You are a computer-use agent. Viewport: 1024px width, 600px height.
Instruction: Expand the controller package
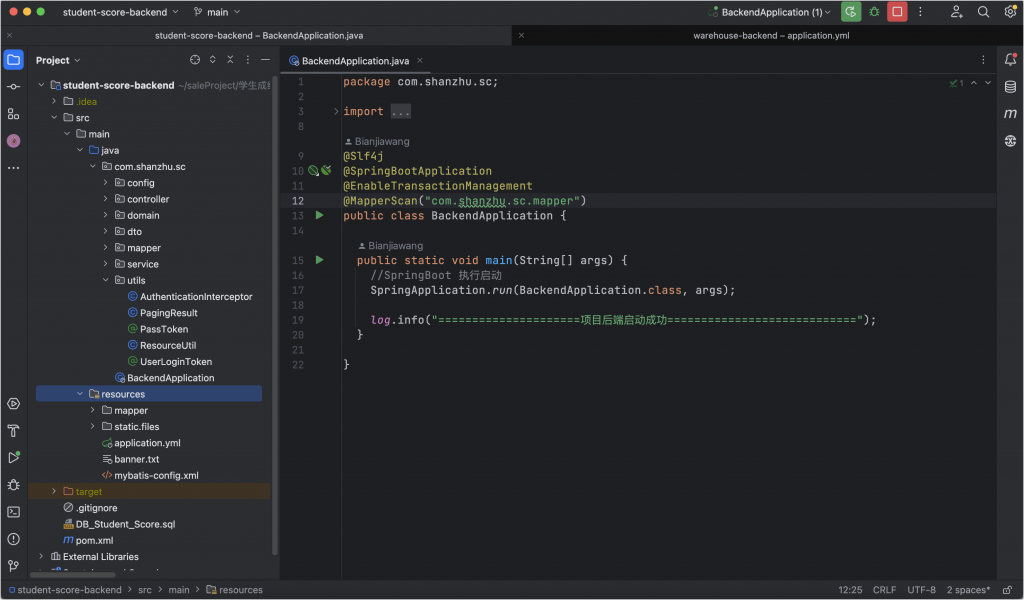click(x=106, y=199)
